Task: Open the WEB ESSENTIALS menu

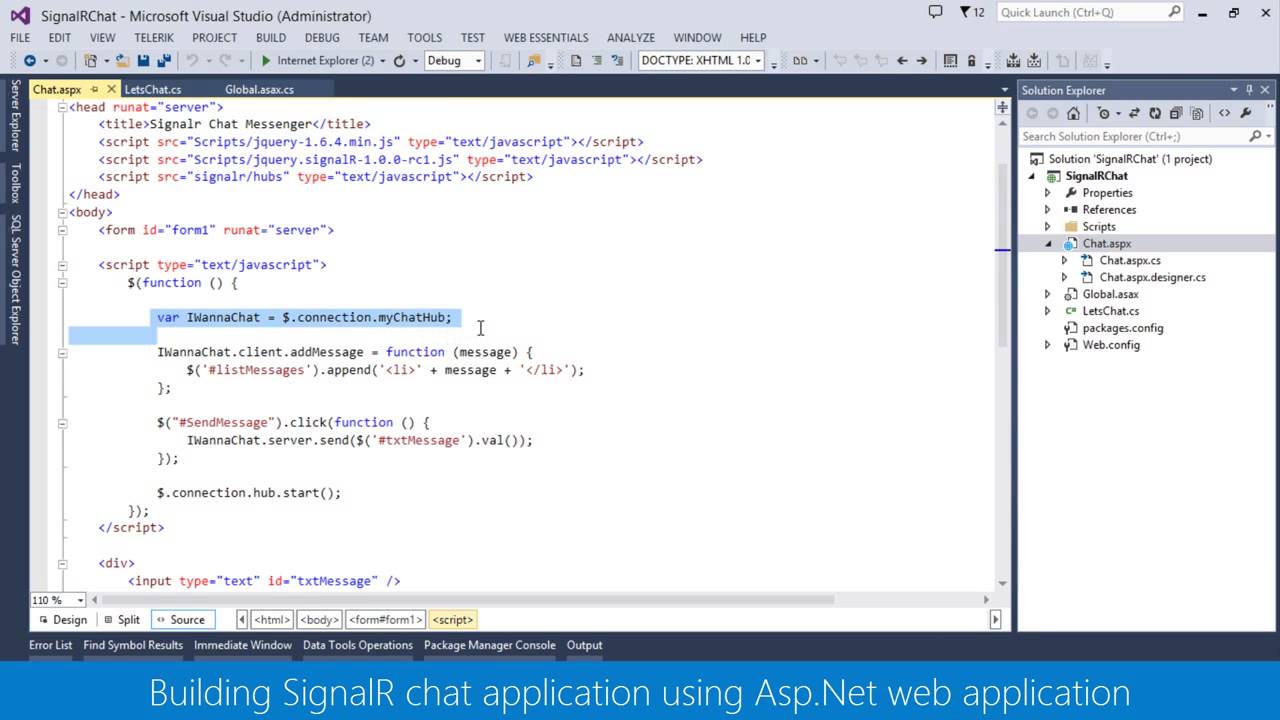Action: tap(545, 38)
